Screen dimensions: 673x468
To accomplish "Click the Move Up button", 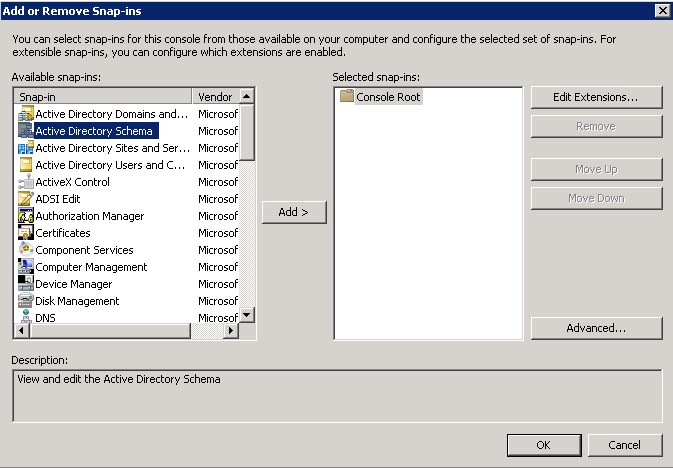I will [597, 169].
